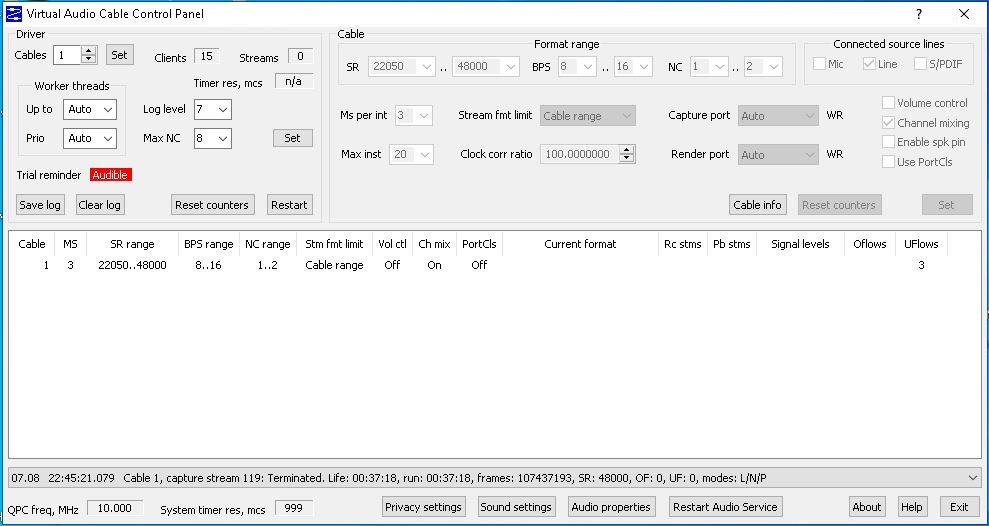This screenshot has height=526, width=989.
Task: Click the Cable column header
Action: 32,244
